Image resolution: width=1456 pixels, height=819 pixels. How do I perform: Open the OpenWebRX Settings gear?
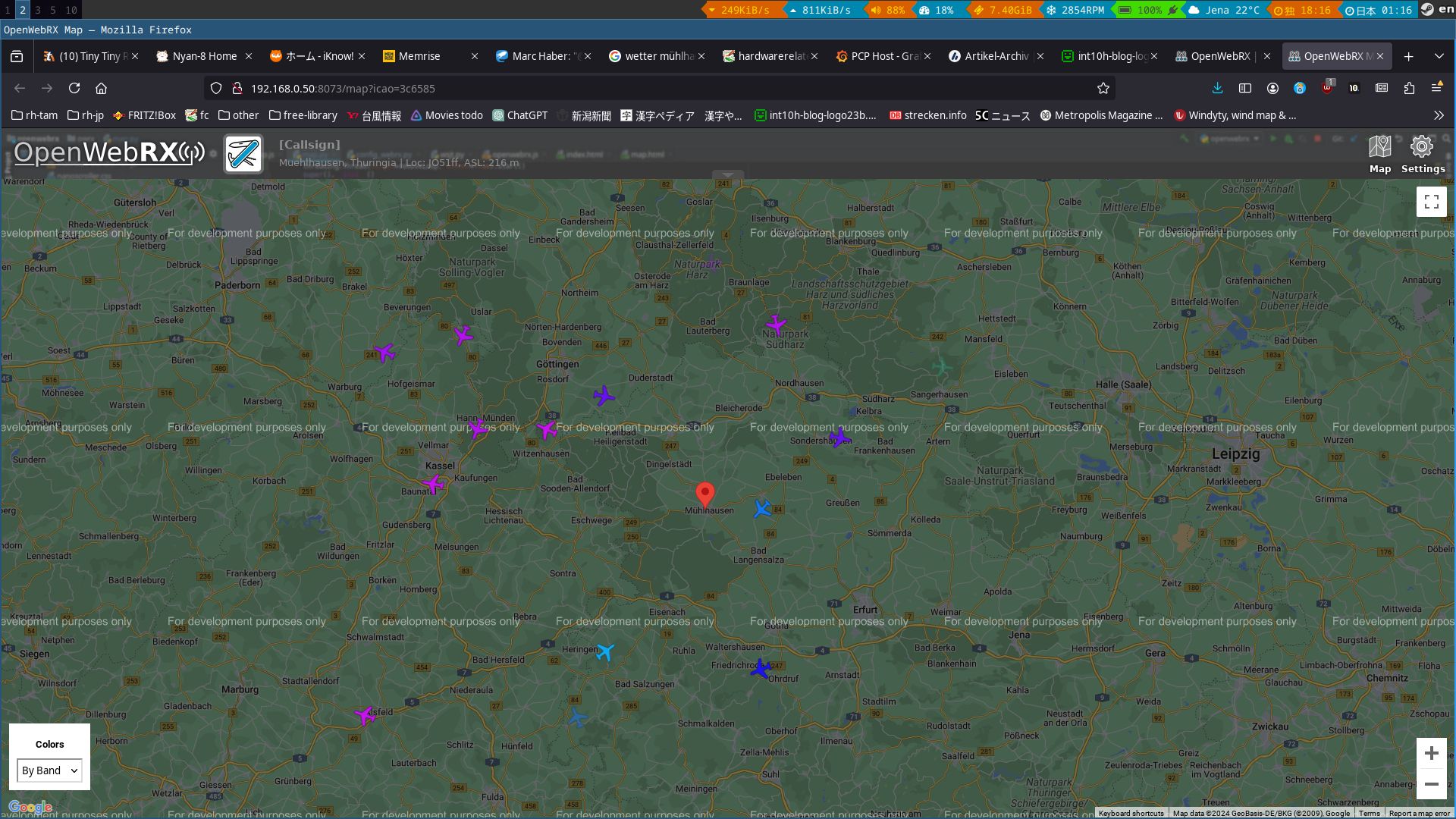(1423, 155)
